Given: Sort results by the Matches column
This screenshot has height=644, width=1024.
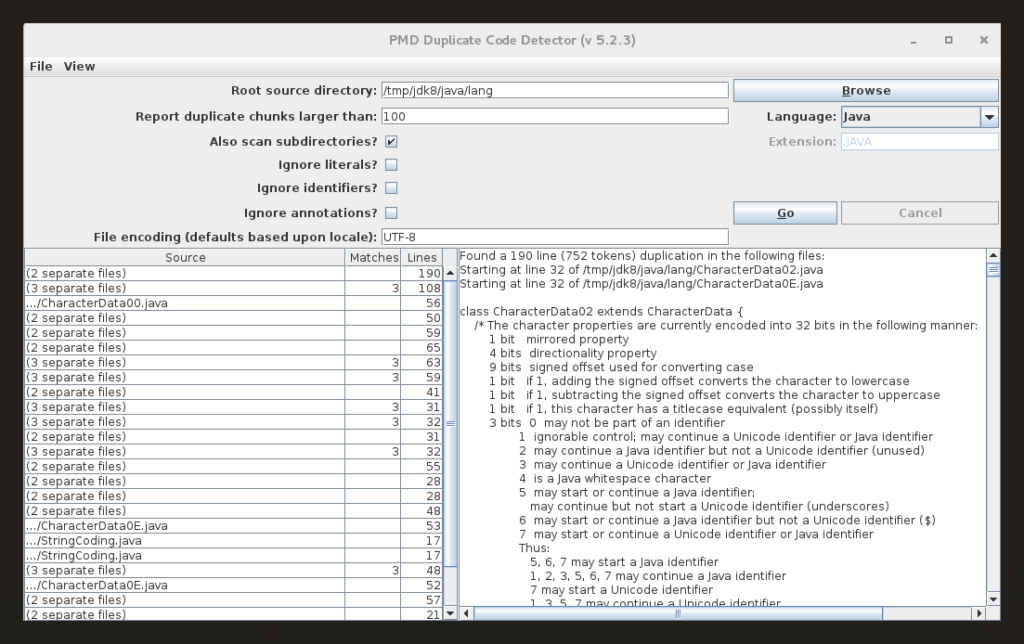Looking at the screenshot, I should click(x=373, y=257).
